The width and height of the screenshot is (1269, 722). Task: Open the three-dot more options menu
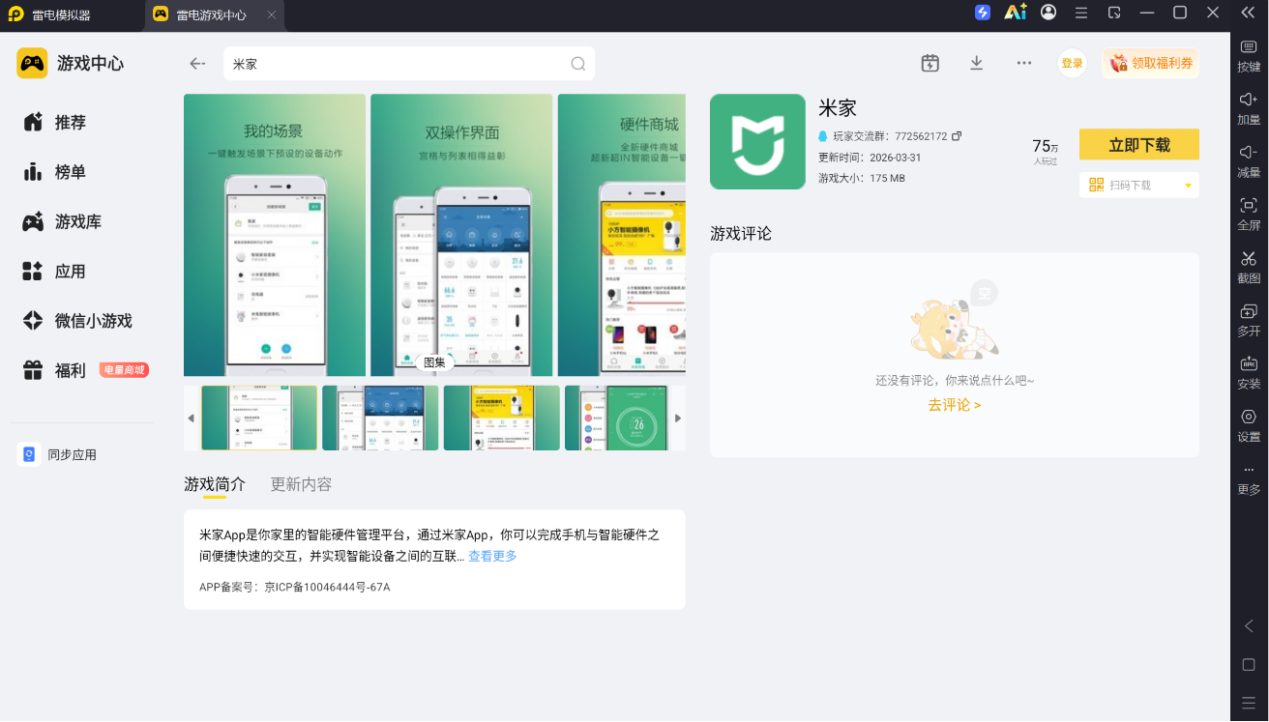pyautogui.click(x=1024, y=63)
